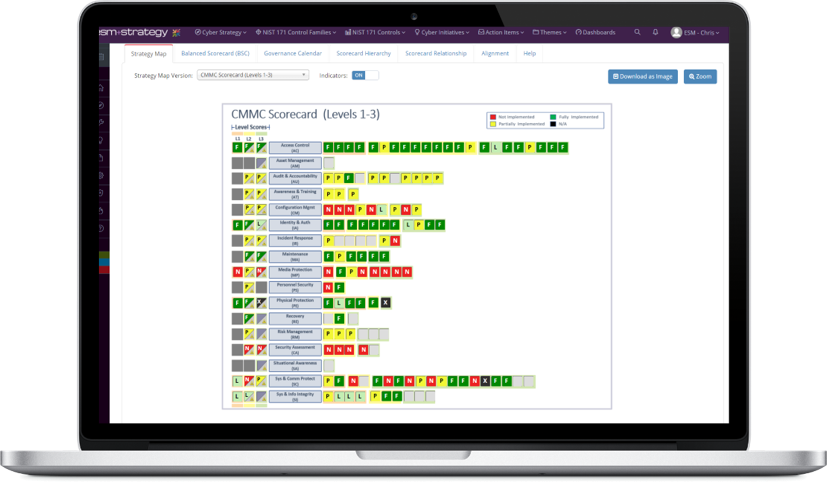
Task: Click the yellow Partially Implemented legend swatch
Action: point(493,124)
